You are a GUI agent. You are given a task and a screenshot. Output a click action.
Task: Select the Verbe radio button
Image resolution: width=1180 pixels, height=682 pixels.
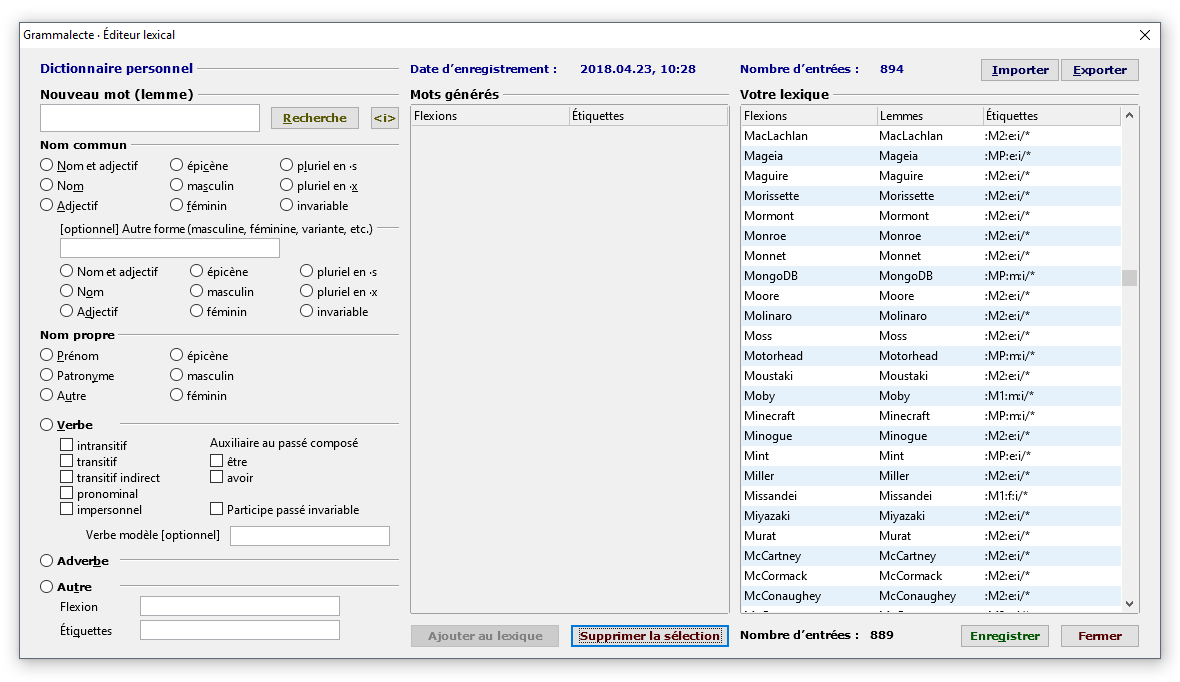(x=47, y=425)
